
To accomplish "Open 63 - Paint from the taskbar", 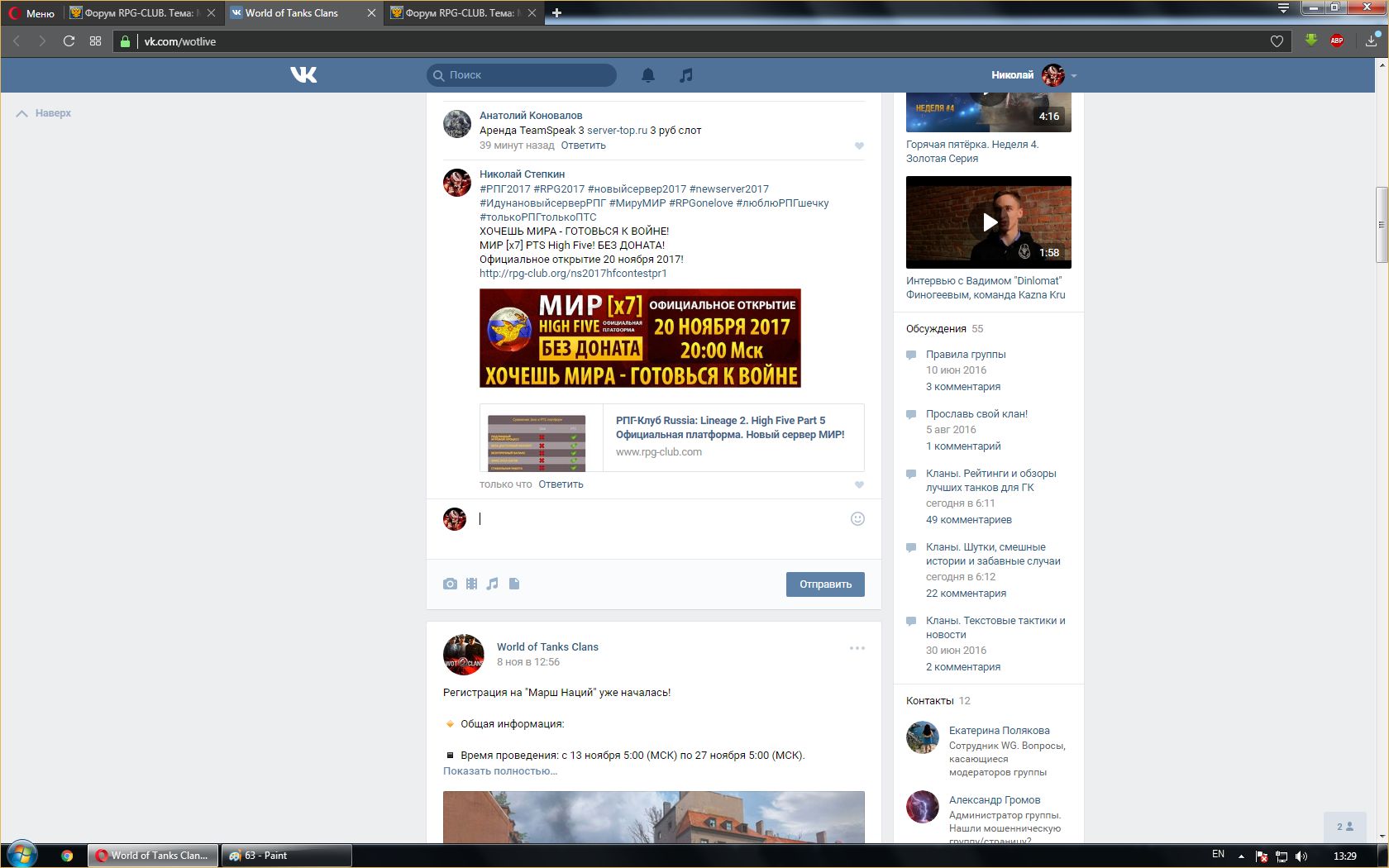I will click(x=286, y=856).
